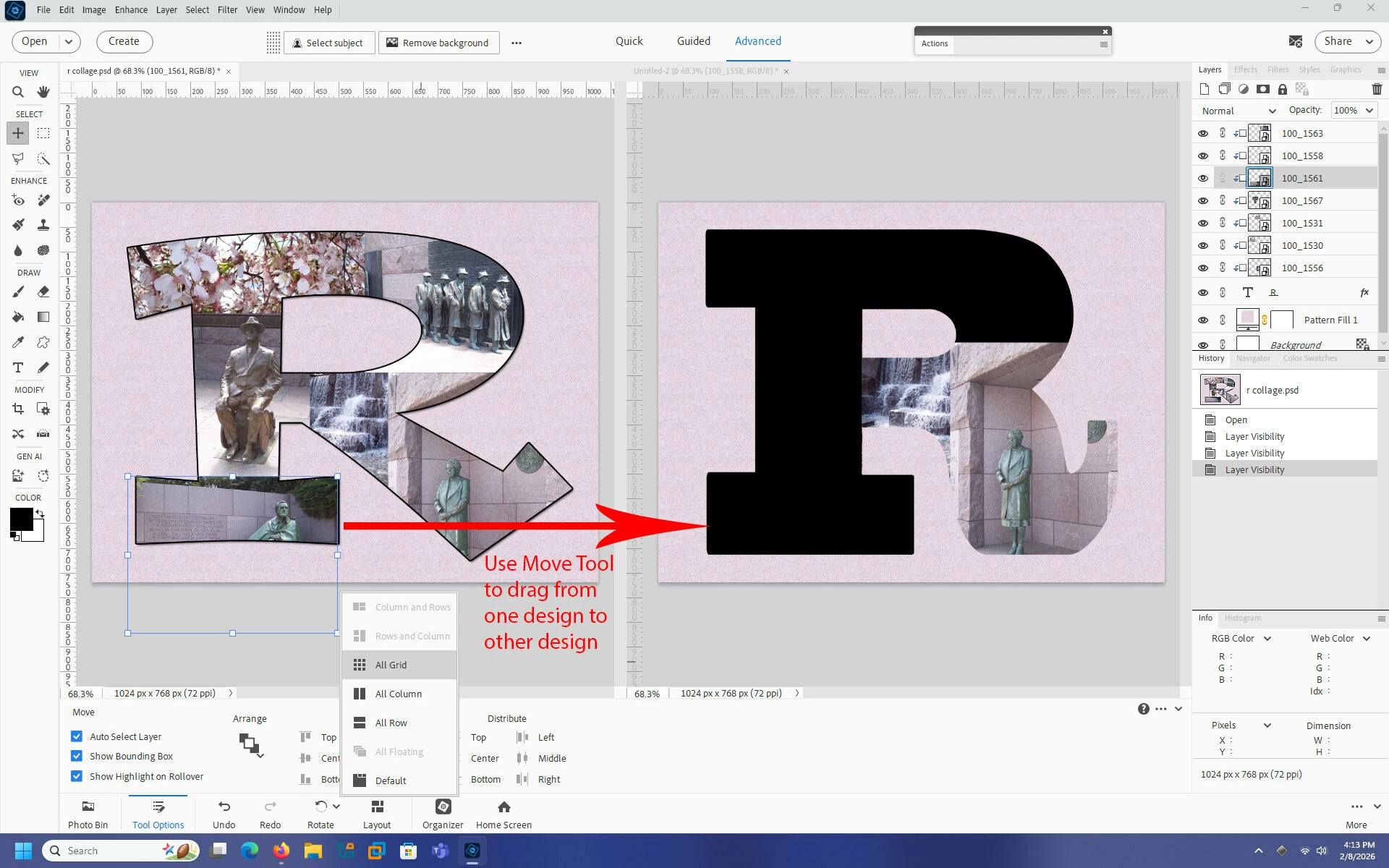The height and width of the screenshot is (868, 1389).
Task: Select the Crop tool
Action: (18, 409)
